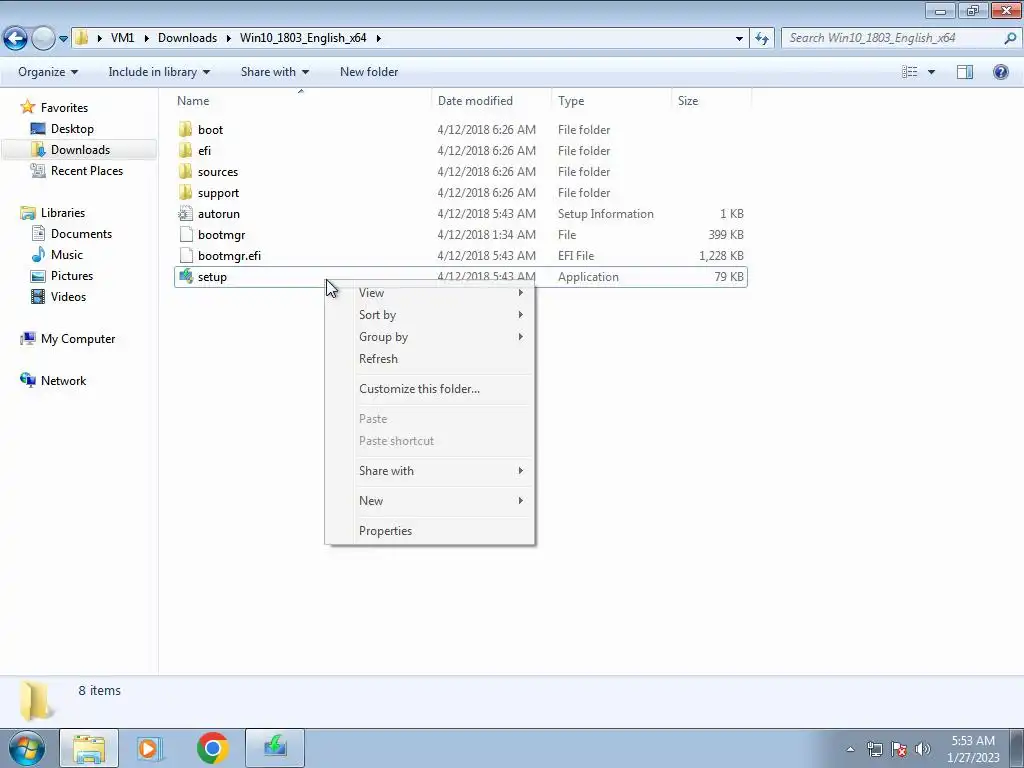Image resolution: width=1024 pixels, height=768 pixels.
Task: Open the More view options arrow
Action: (931, 72)
